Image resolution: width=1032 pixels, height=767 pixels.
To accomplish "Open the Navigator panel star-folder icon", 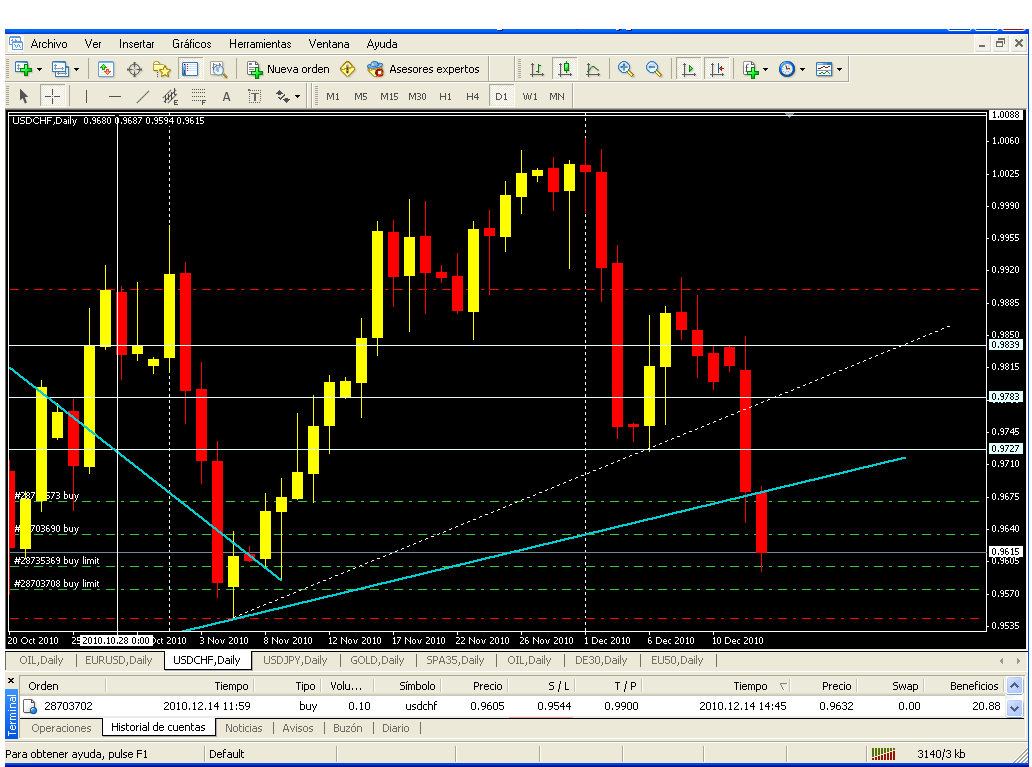I will [161, 69].
